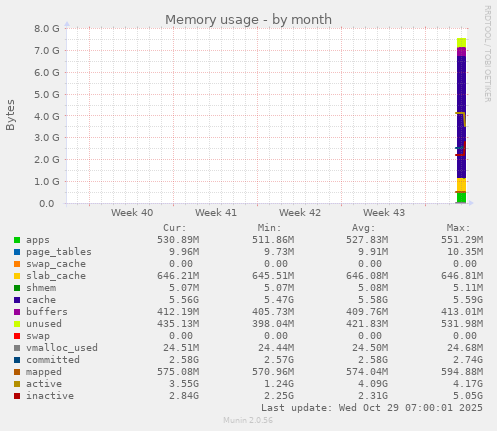Click the olive active legend swatch
Screen dimensions: 497x431
click(17, 384)
